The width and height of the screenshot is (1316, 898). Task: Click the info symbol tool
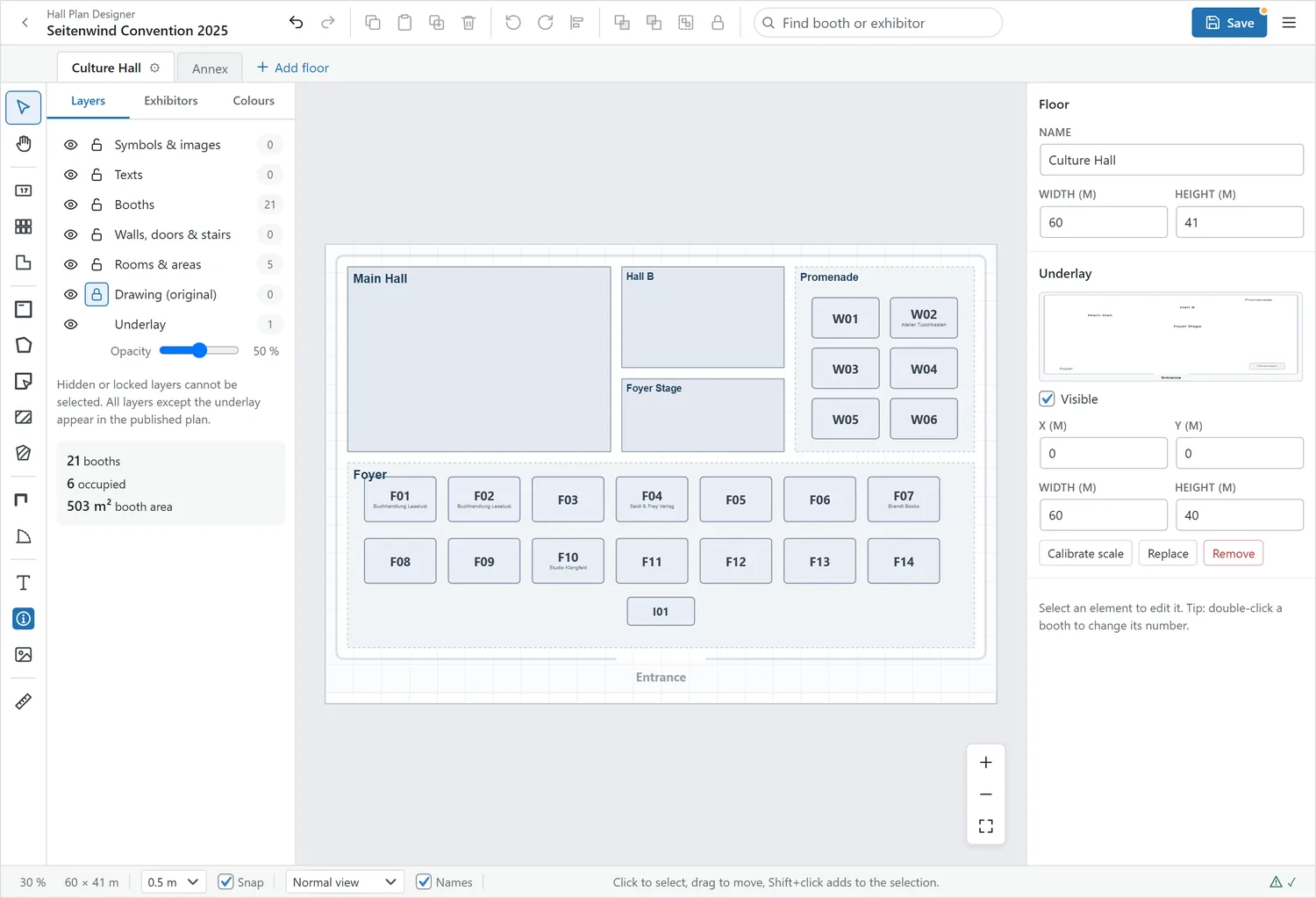pyautogui.click(x=24, y=619)
